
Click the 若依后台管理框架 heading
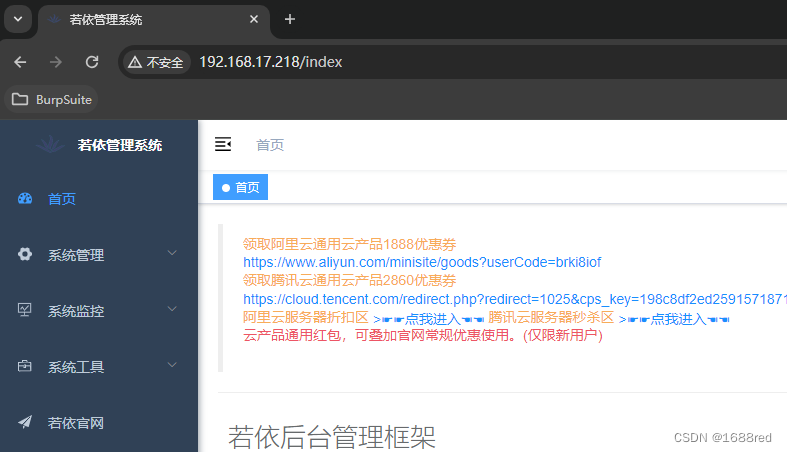tap(332, 437)
